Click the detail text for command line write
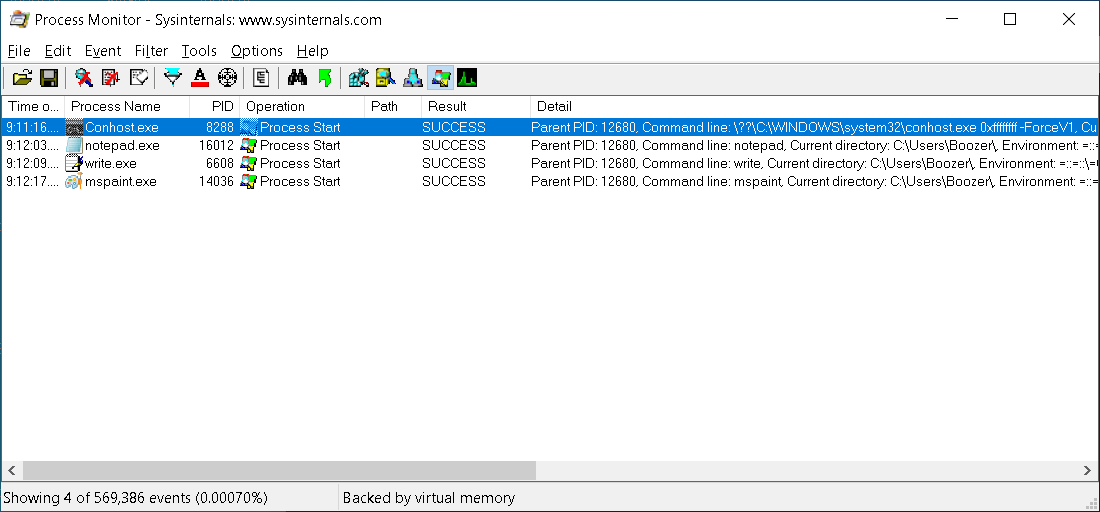Image resolution: width=1100 pixels, height=512 pixels. click(x=815, y=163)
